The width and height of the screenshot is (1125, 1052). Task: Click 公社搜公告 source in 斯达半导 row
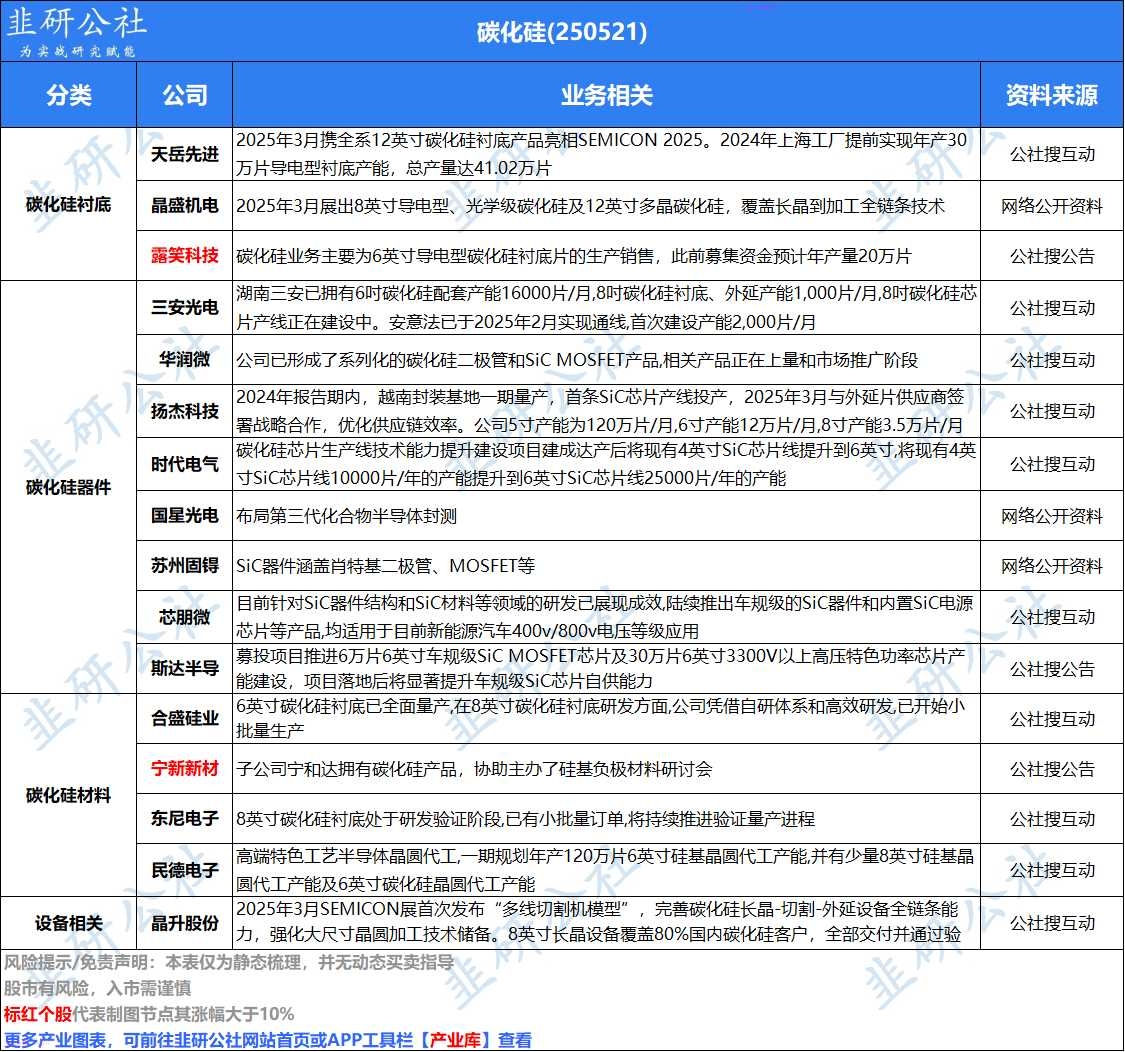point(1052,669)
